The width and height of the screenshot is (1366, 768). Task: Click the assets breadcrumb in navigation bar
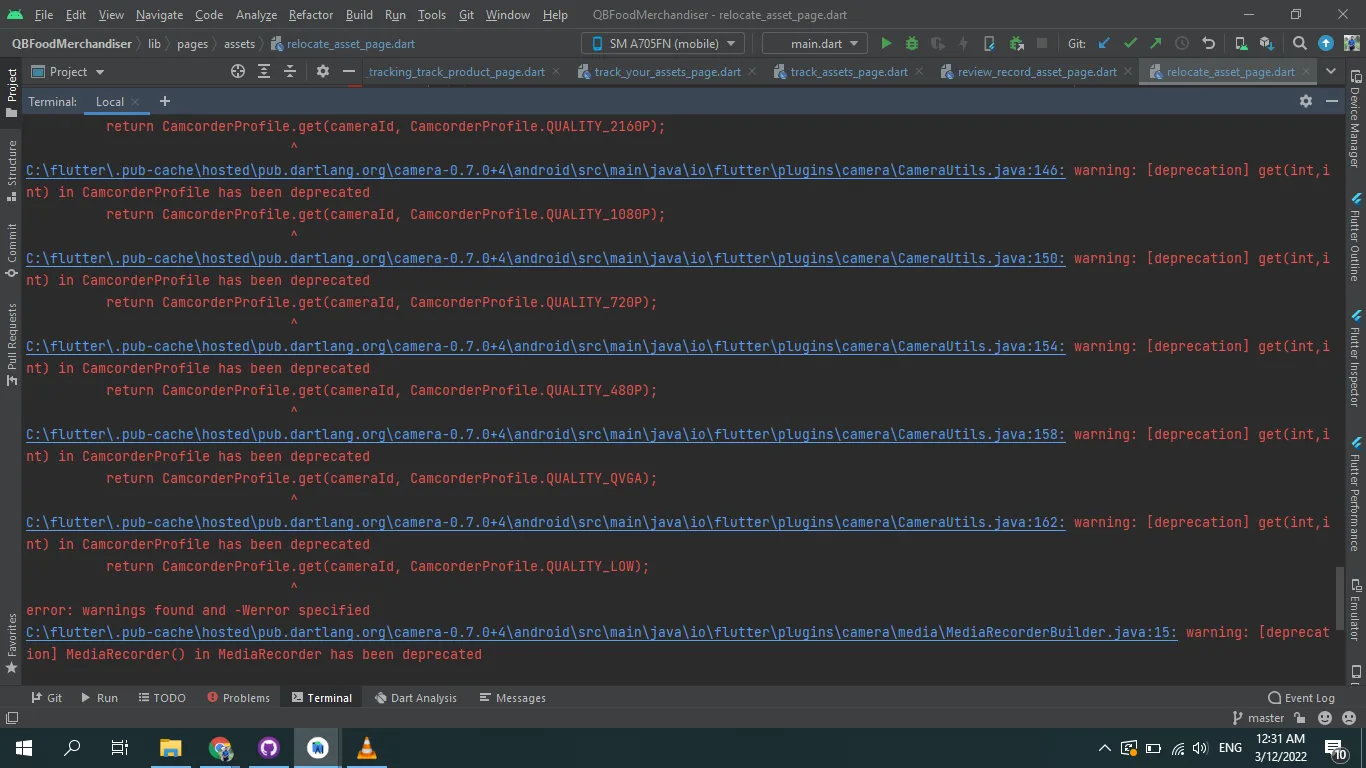click(239, 44)
